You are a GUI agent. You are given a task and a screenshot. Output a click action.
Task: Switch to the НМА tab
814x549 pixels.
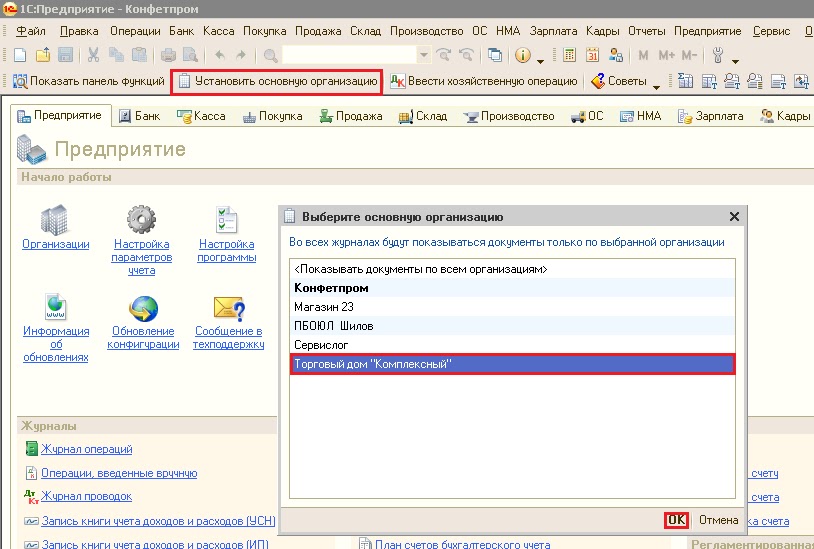tap(640, 116)
